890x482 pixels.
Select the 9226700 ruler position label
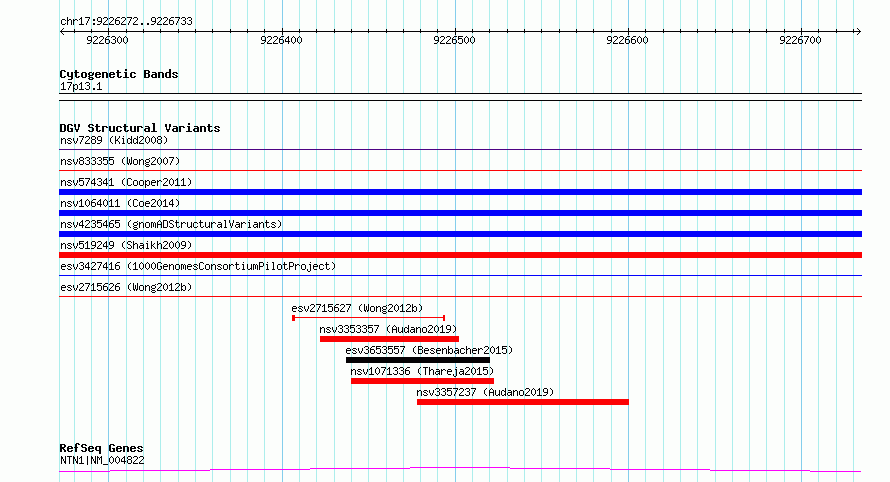click(800, 40)
